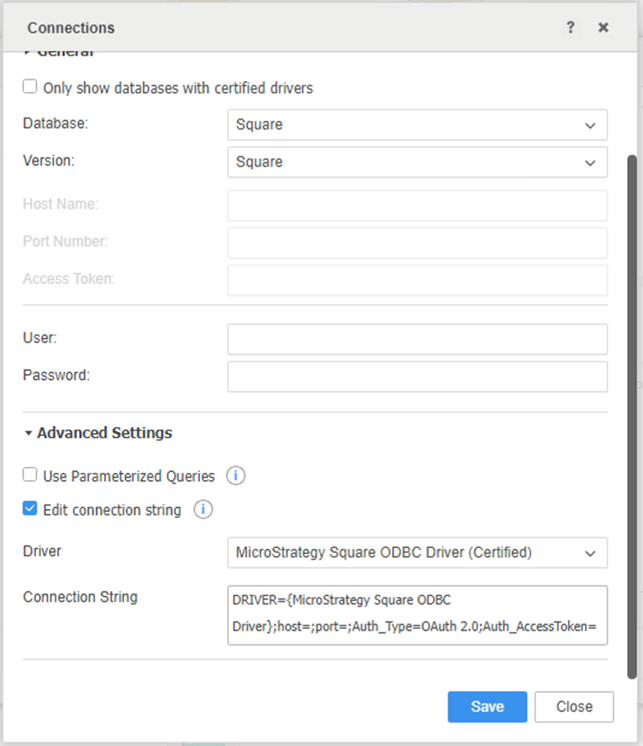This screenshot has height=746, width=643.
Task: Focus the Password input field
Action: tap(417, 376)
